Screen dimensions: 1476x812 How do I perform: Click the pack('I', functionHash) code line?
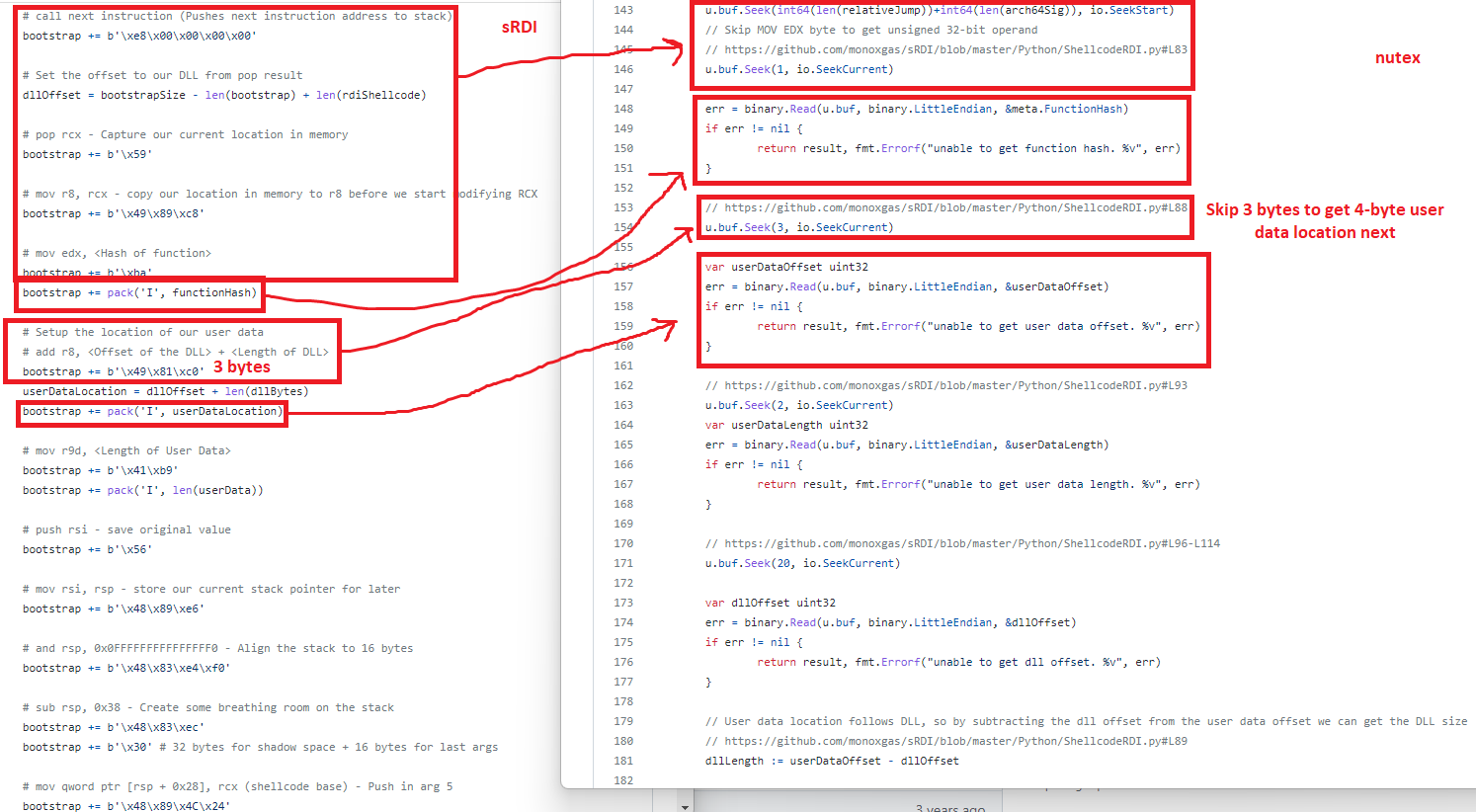tap(139, 292)
